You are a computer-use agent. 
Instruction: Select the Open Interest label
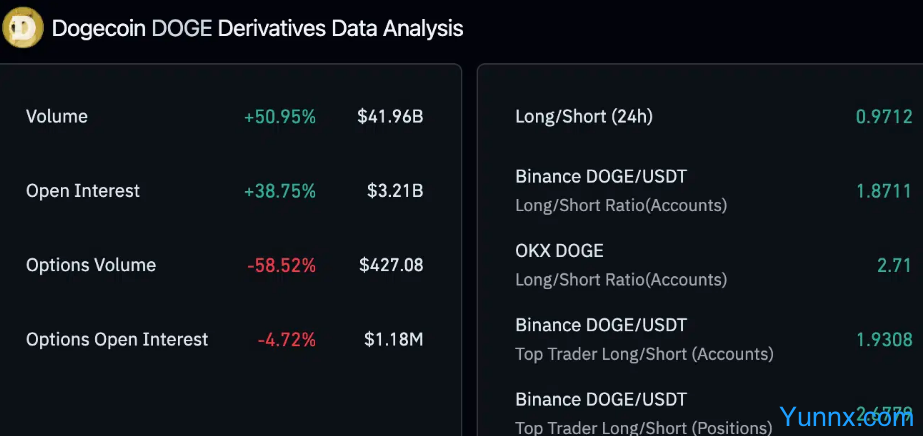pos(83,191)
